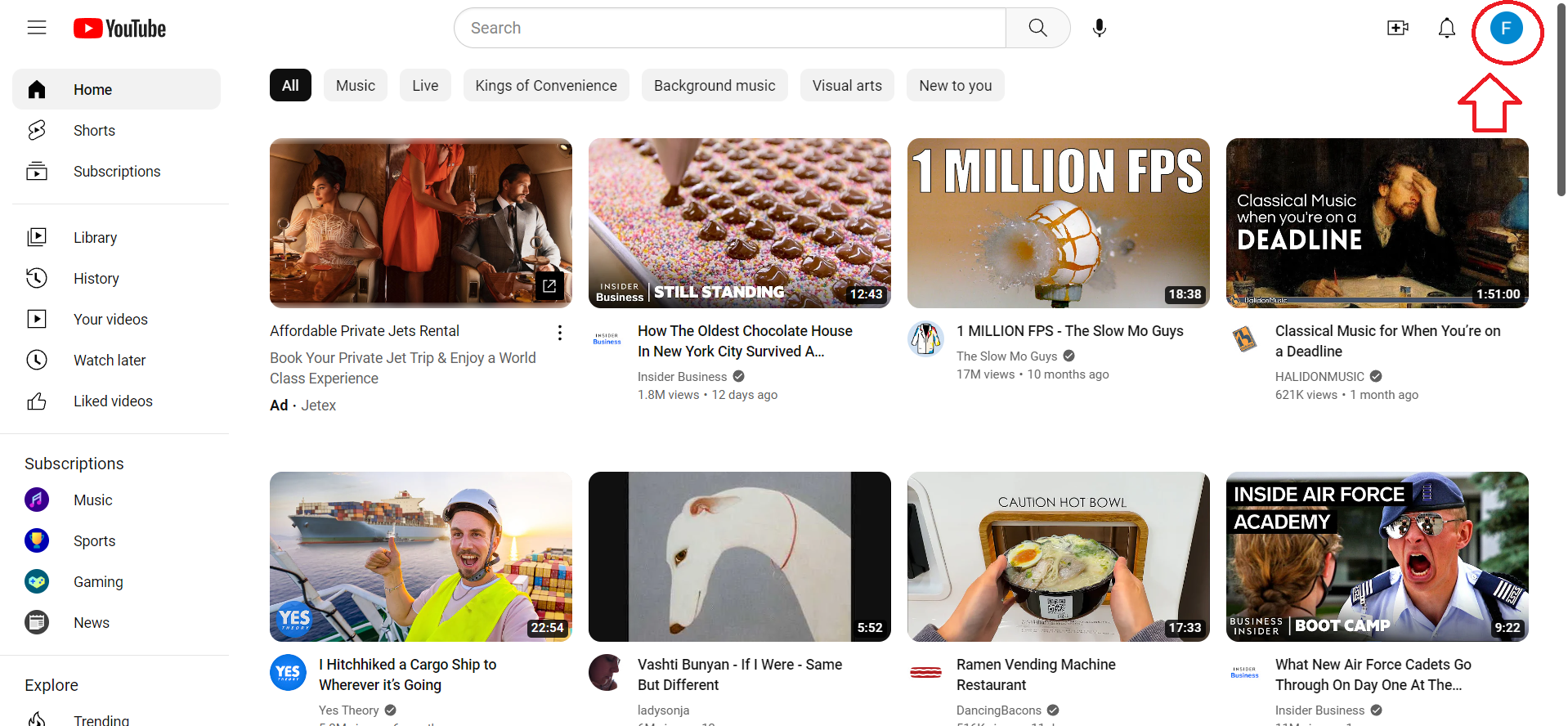Select the New to you chip
This screenshot has width=1568, height=726.
click(955, 85)
